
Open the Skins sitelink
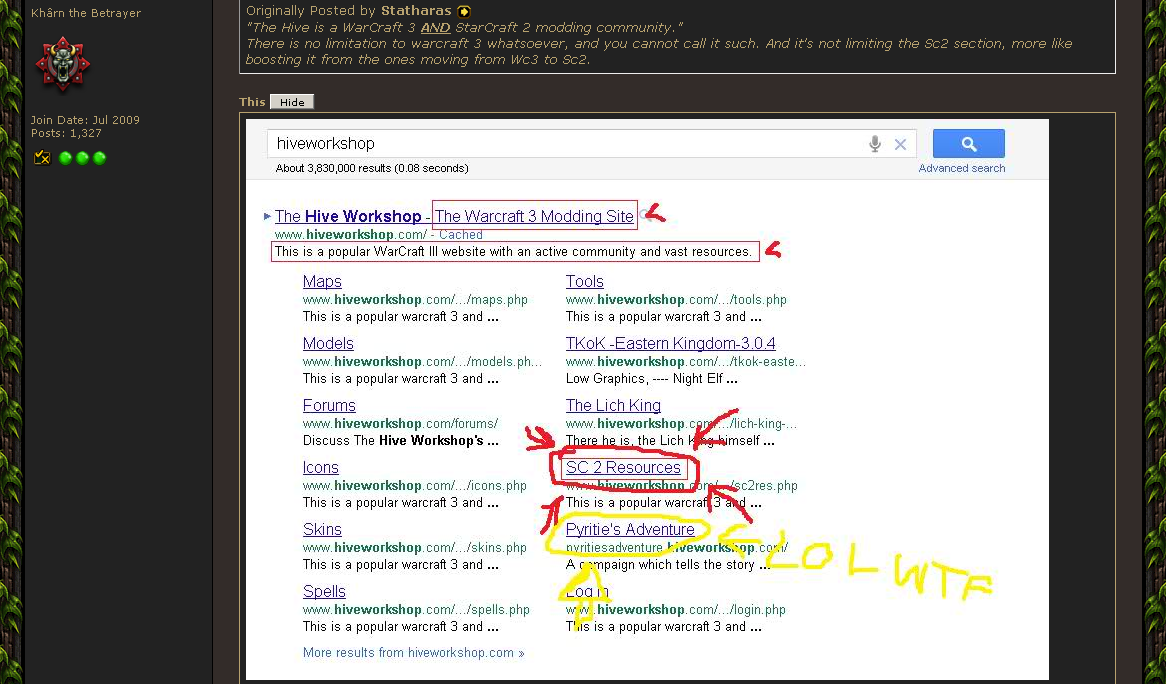[322, 529]
